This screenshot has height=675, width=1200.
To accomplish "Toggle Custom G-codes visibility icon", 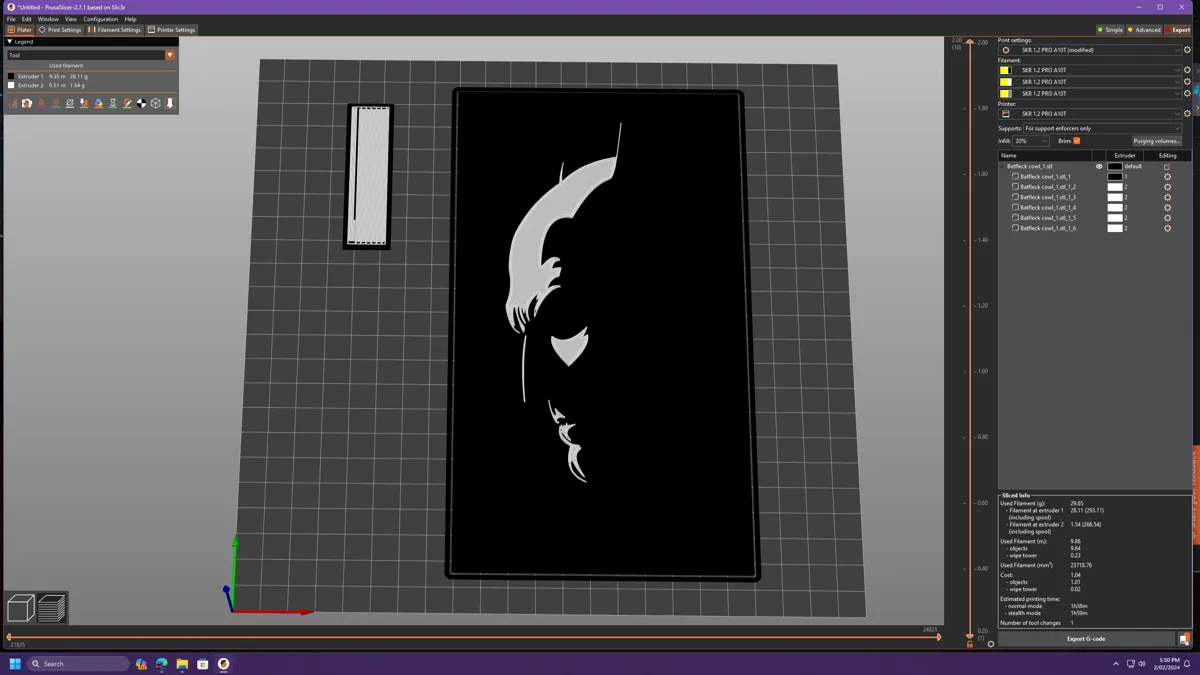I will (x=127, y=103).
